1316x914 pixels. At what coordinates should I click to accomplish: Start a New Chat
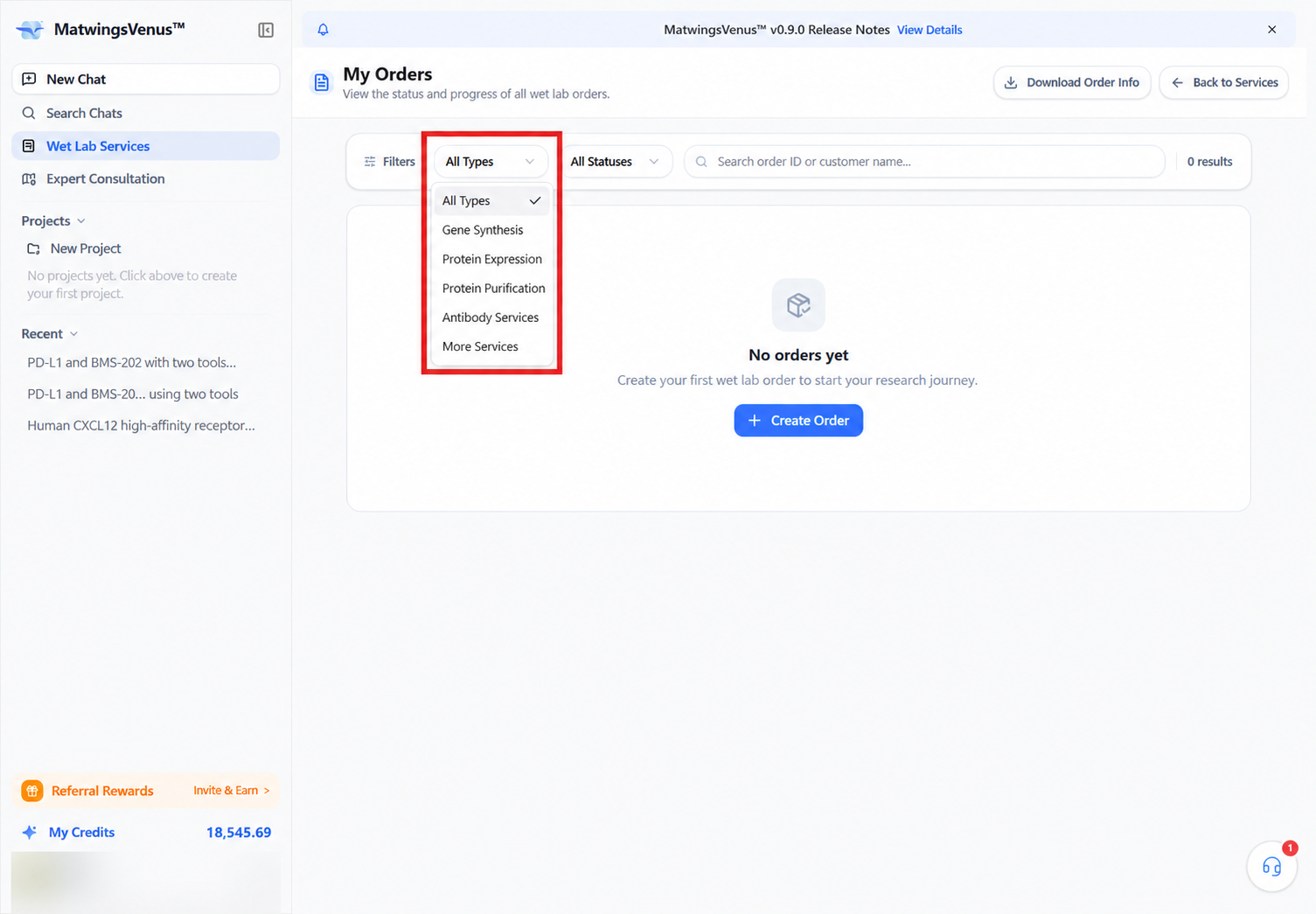pyautogui.click(x=146, y=79)
